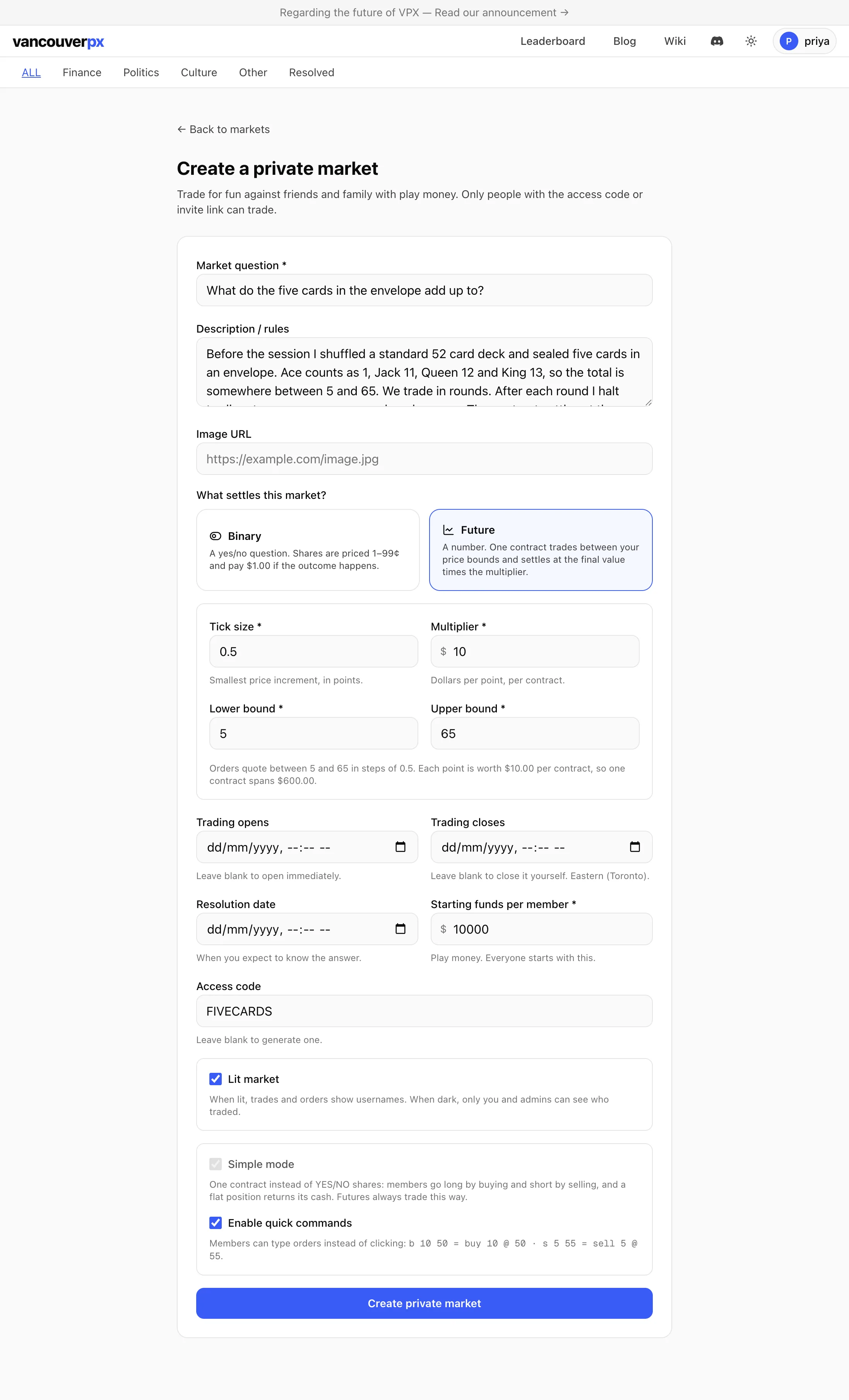Click the vancouverpx logo
The height and width of the screenshot is (1400, 849).
click(58, 41)
